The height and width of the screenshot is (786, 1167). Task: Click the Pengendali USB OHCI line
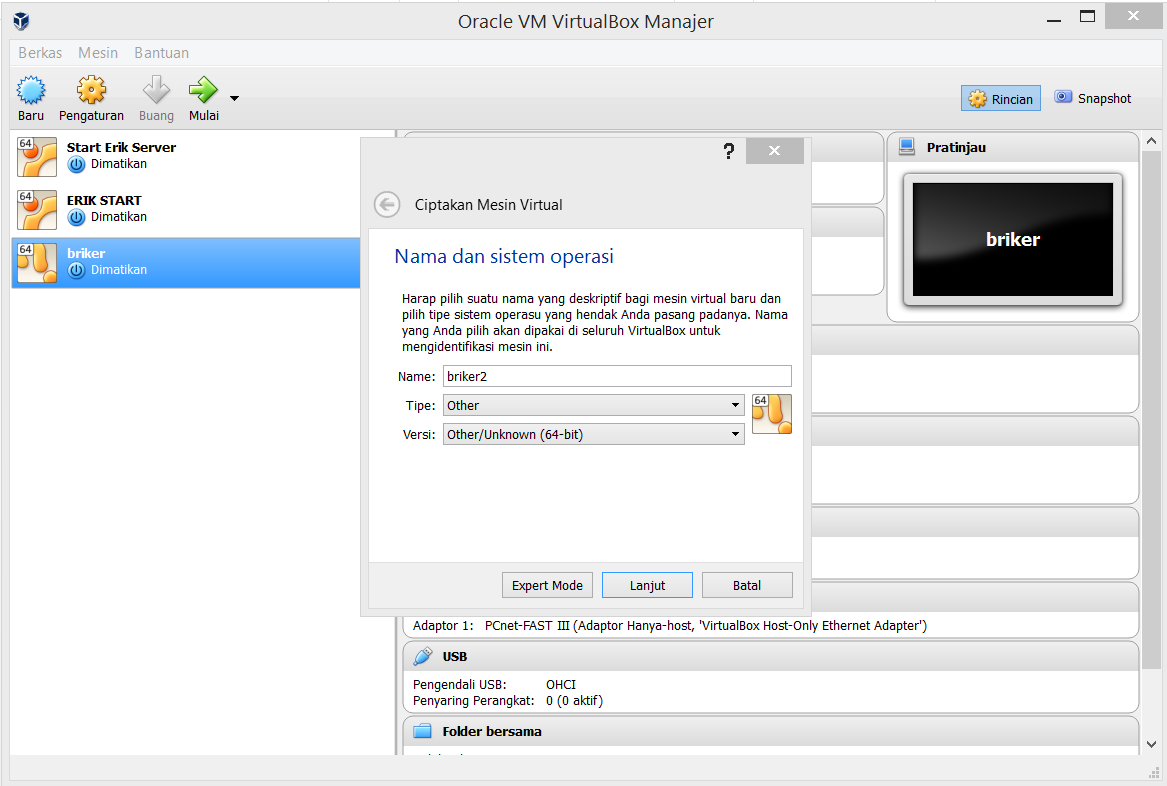pyautogui.click(x=494, y=684)
